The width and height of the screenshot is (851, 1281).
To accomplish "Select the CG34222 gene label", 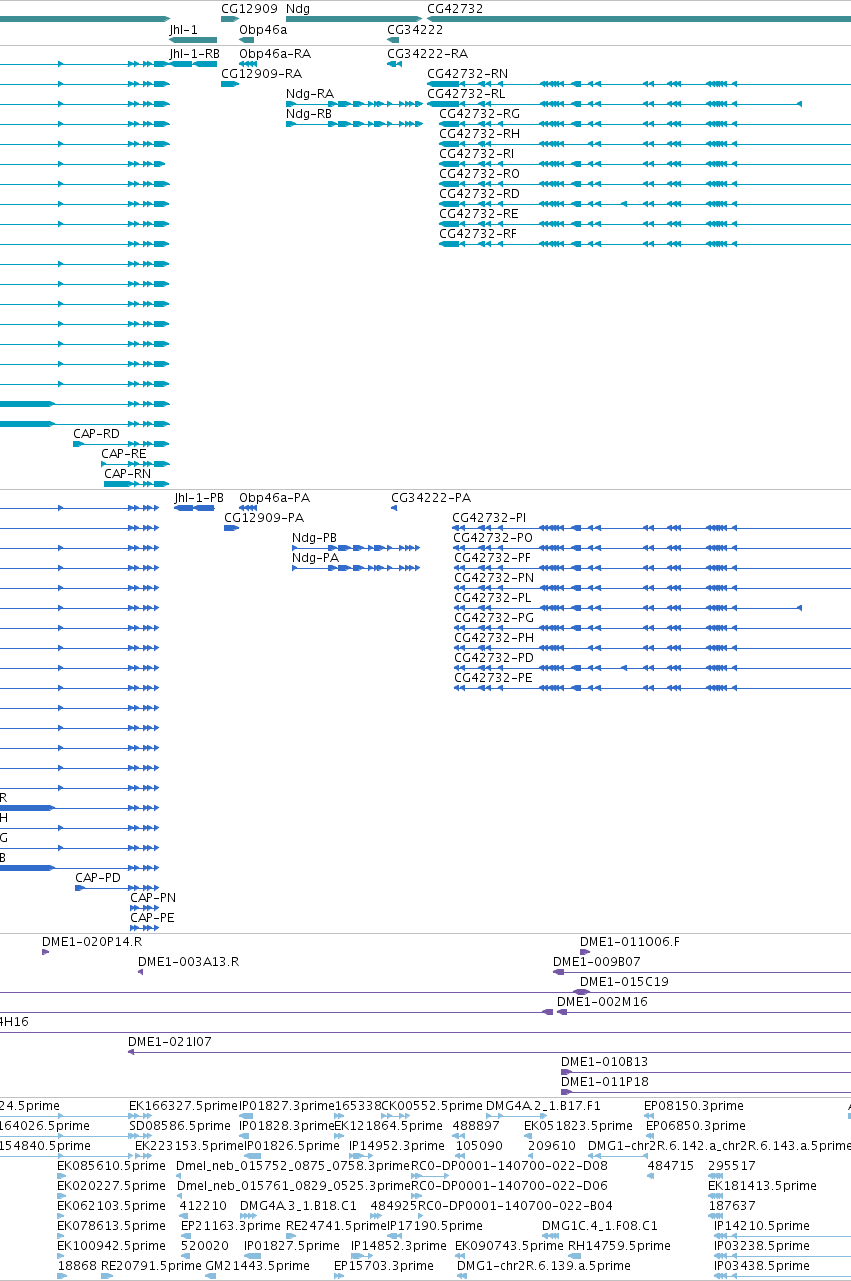I will (x=415, y=30).
